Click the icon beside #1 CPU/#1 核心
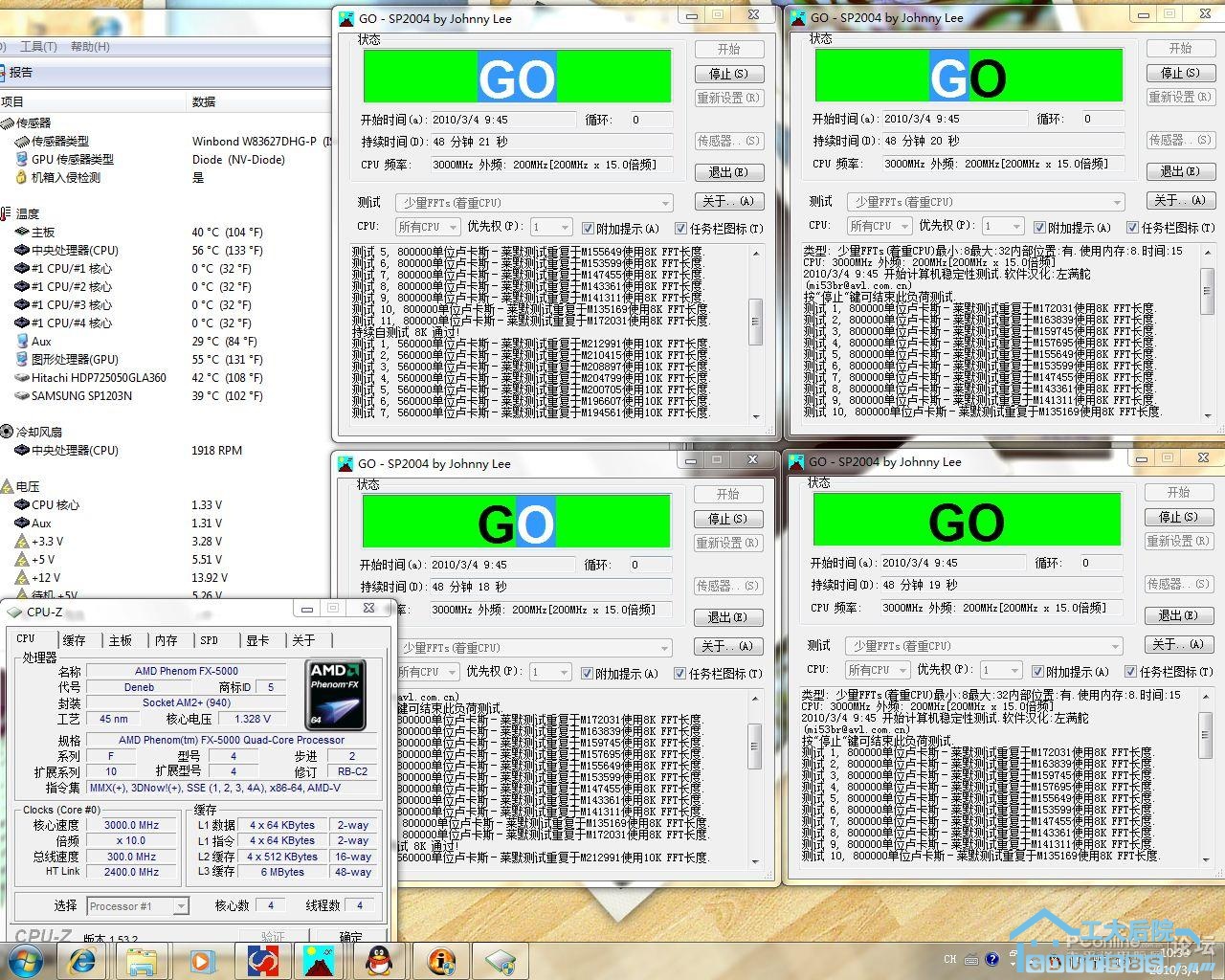Screen dimensions: 1225x980 point(21,268)
